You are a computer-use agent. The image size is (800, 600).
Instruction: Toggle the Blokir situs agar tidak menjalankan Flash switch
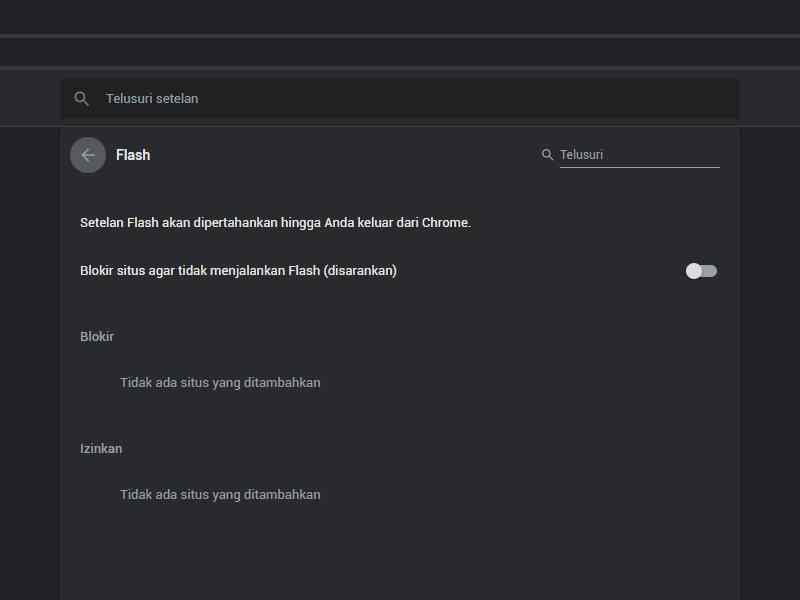point(701,271)
